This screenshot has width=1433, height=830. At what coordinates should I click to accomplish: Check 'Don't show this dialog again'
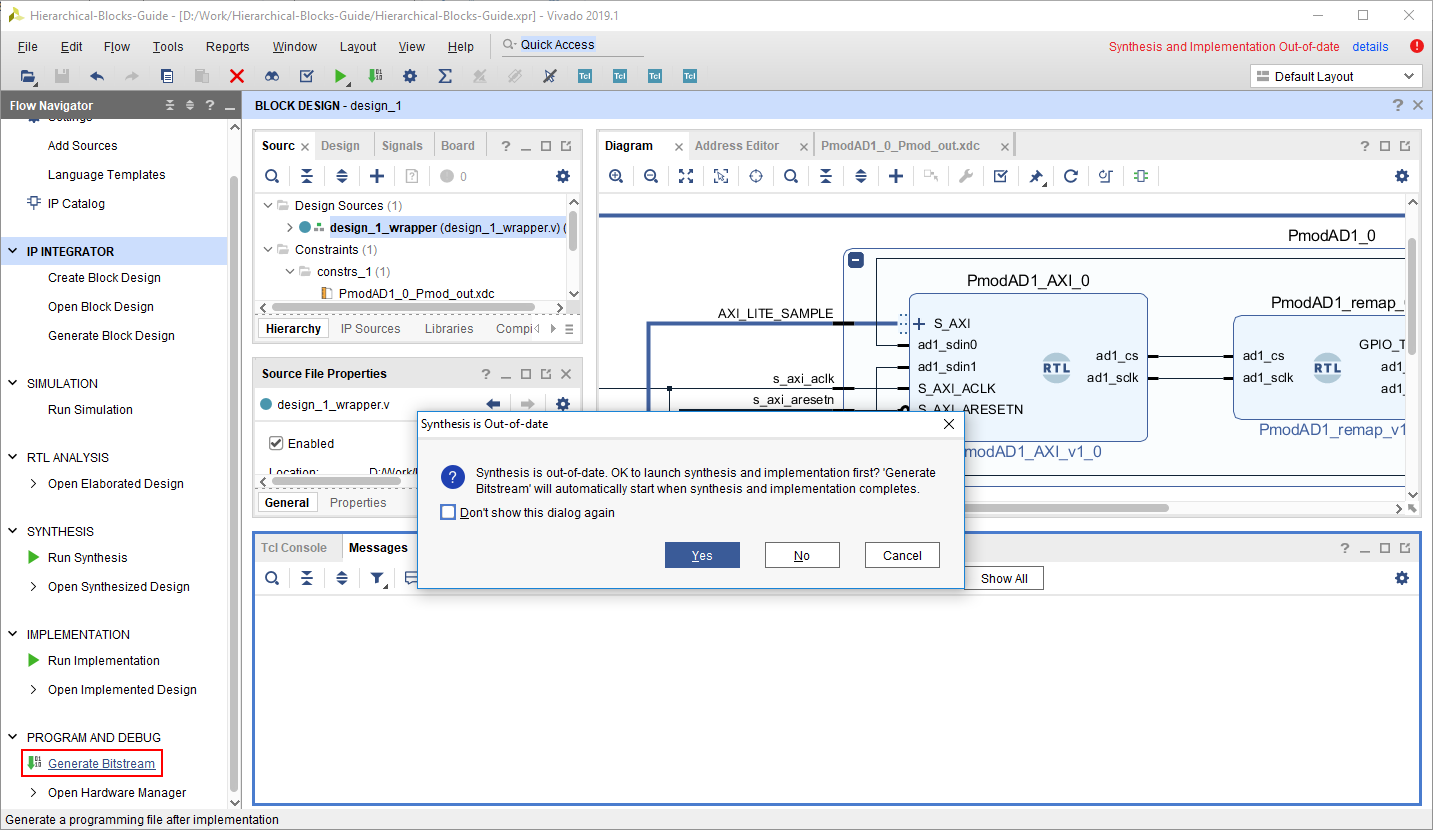[448, 513]
